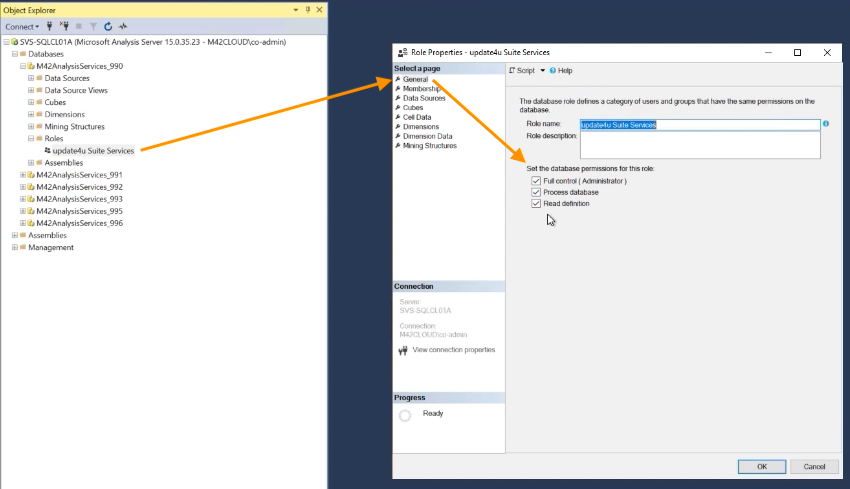The width and height of the screenshot is (850, 489).
Task: Toggle the Read definition checkbox
Action: pyautogui.click(x=536, y=203)
